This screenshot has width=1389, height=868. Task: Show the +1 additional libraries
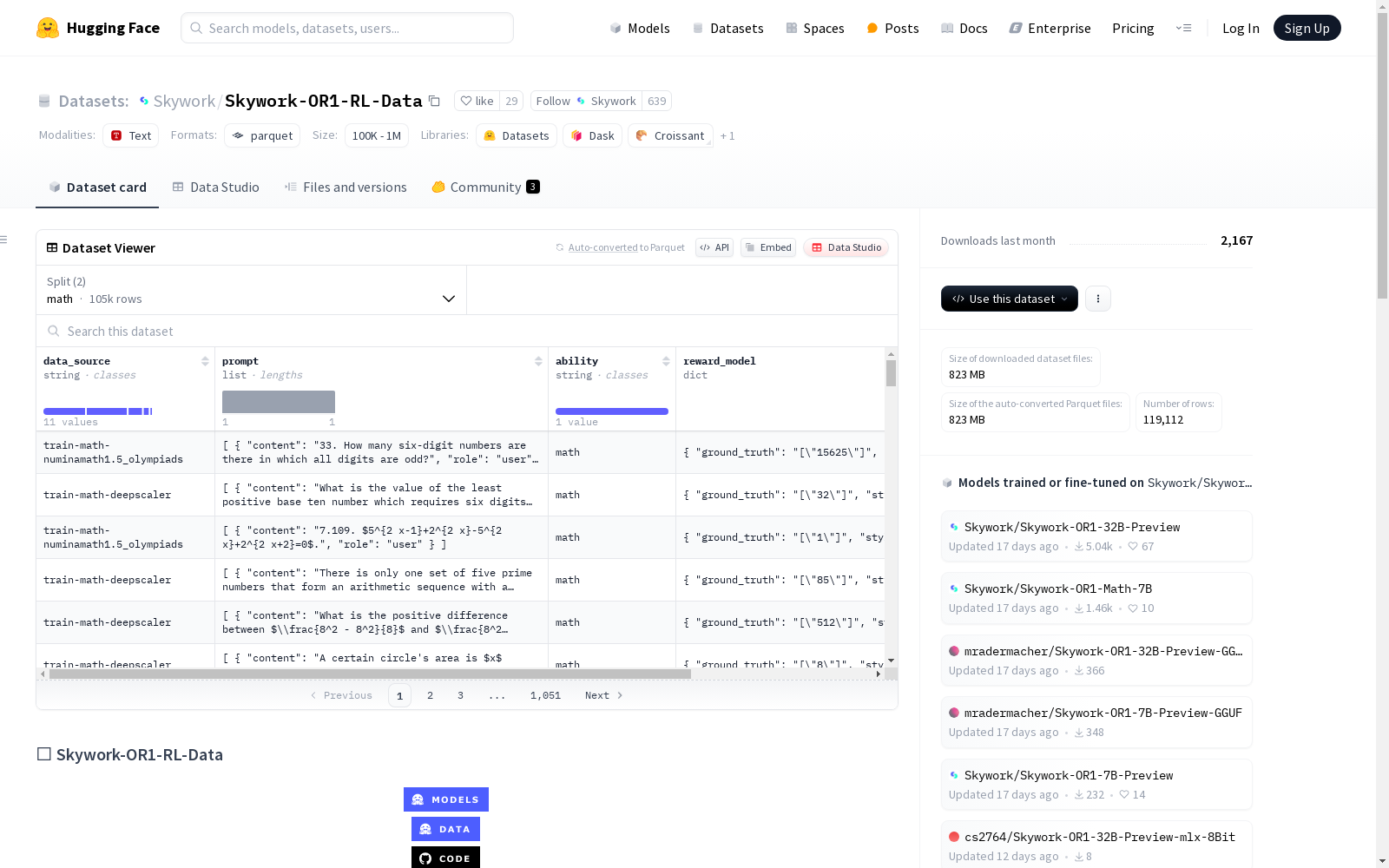pos(727,135)
